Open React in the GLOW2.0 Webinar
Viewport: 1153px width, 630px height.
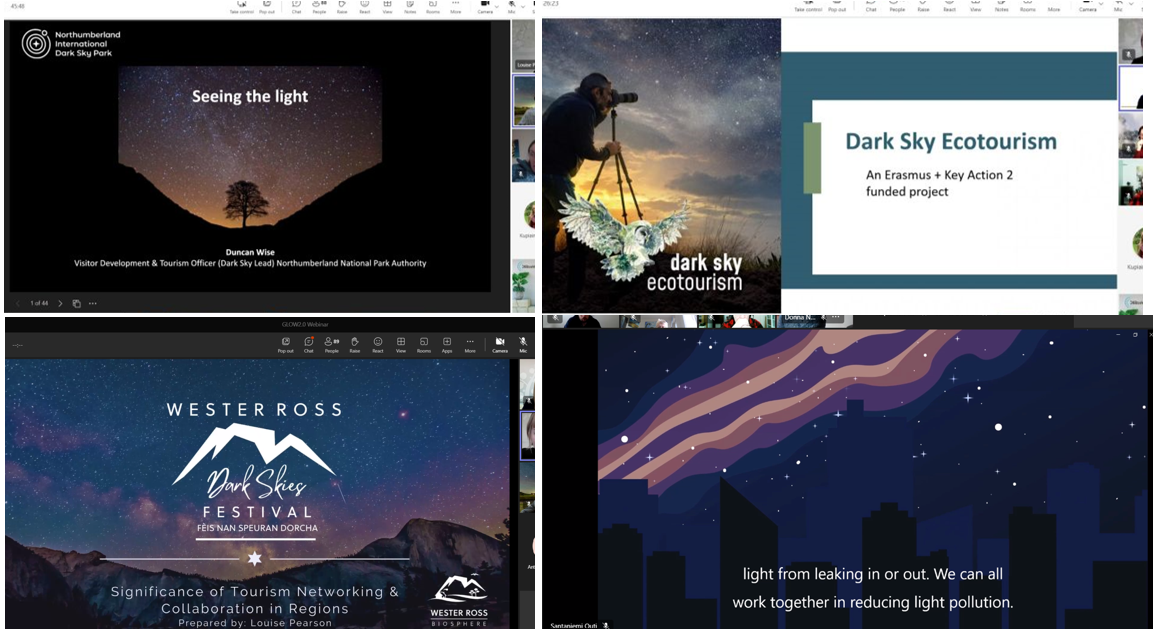[x=378, y=344]
